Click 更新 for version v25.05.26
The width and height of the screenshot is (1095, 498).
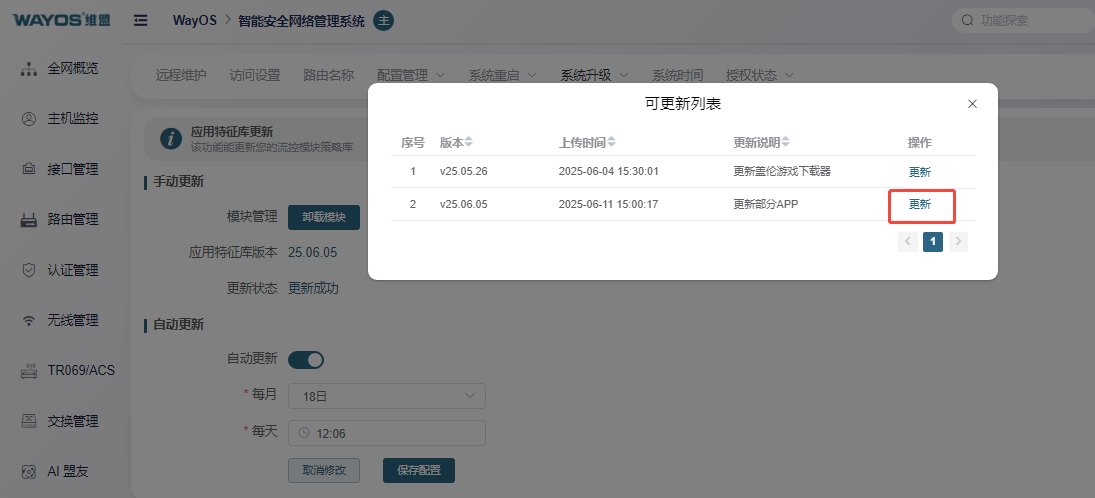click(x=920, y=172)
